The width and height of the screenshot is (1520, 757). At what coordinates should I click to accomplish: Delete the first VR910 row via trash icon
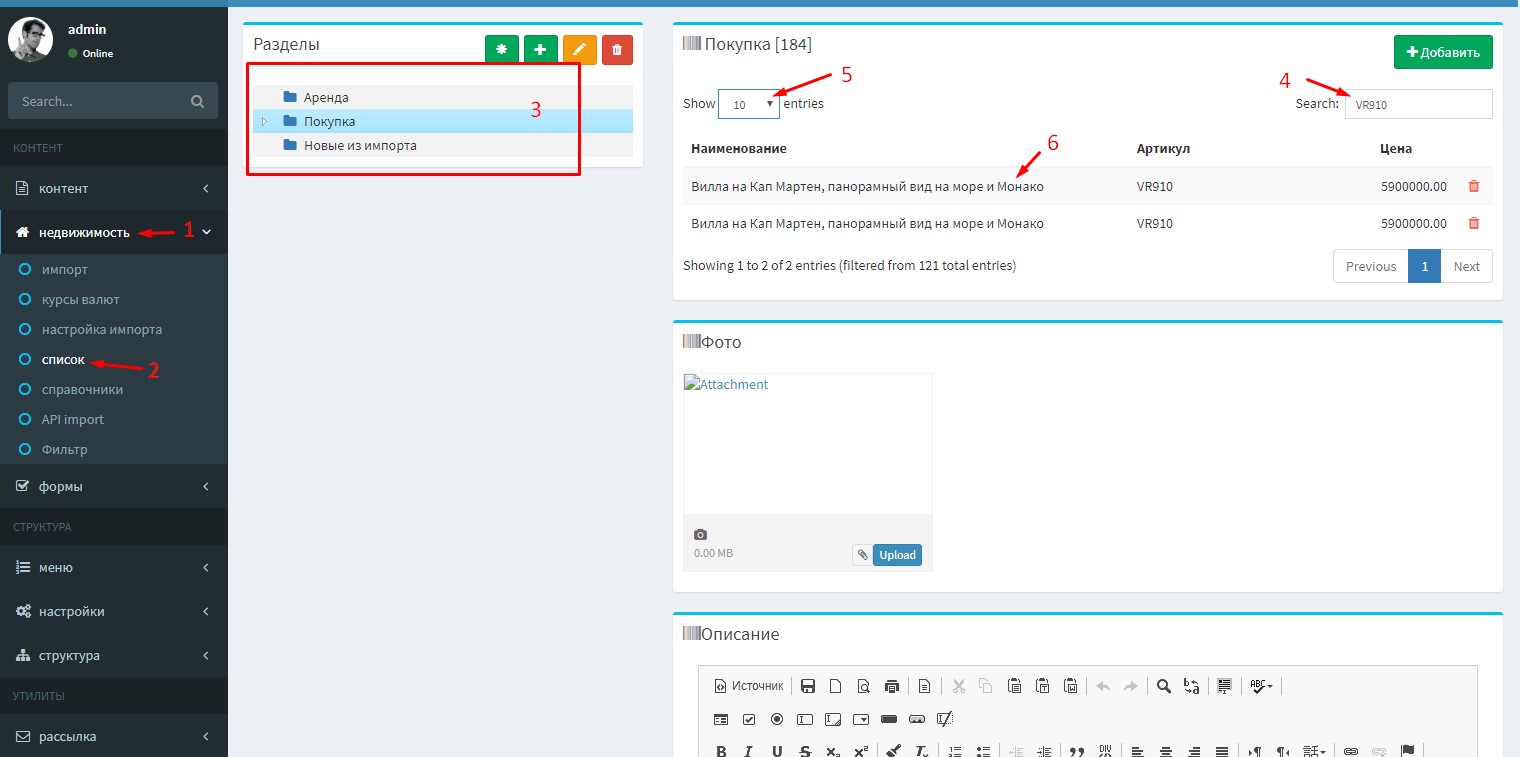[1473, 186]
